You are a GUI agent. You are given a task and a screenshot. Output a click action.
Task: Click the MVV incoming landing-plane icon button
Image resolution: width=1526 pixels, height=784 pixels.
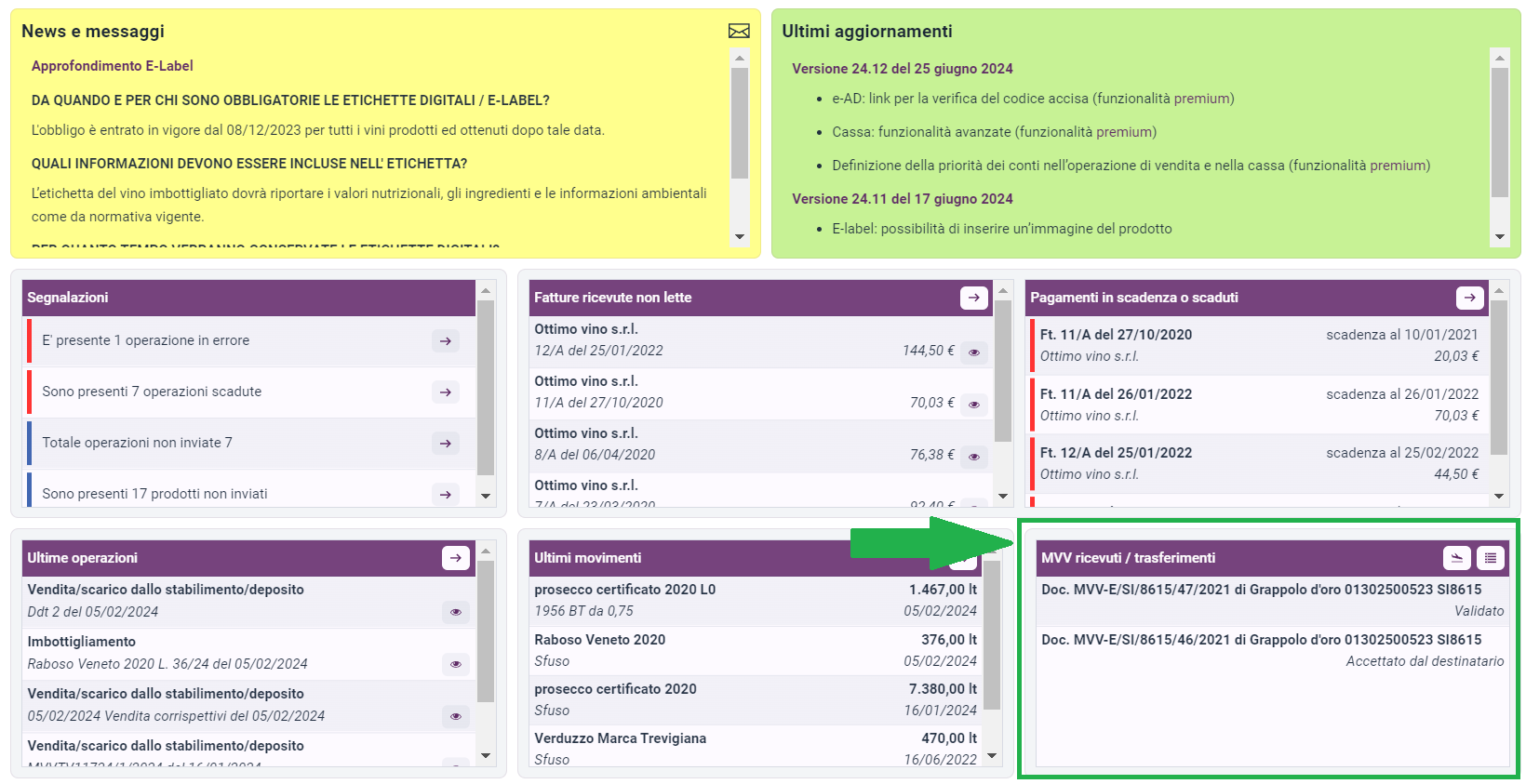(1457, 558)
